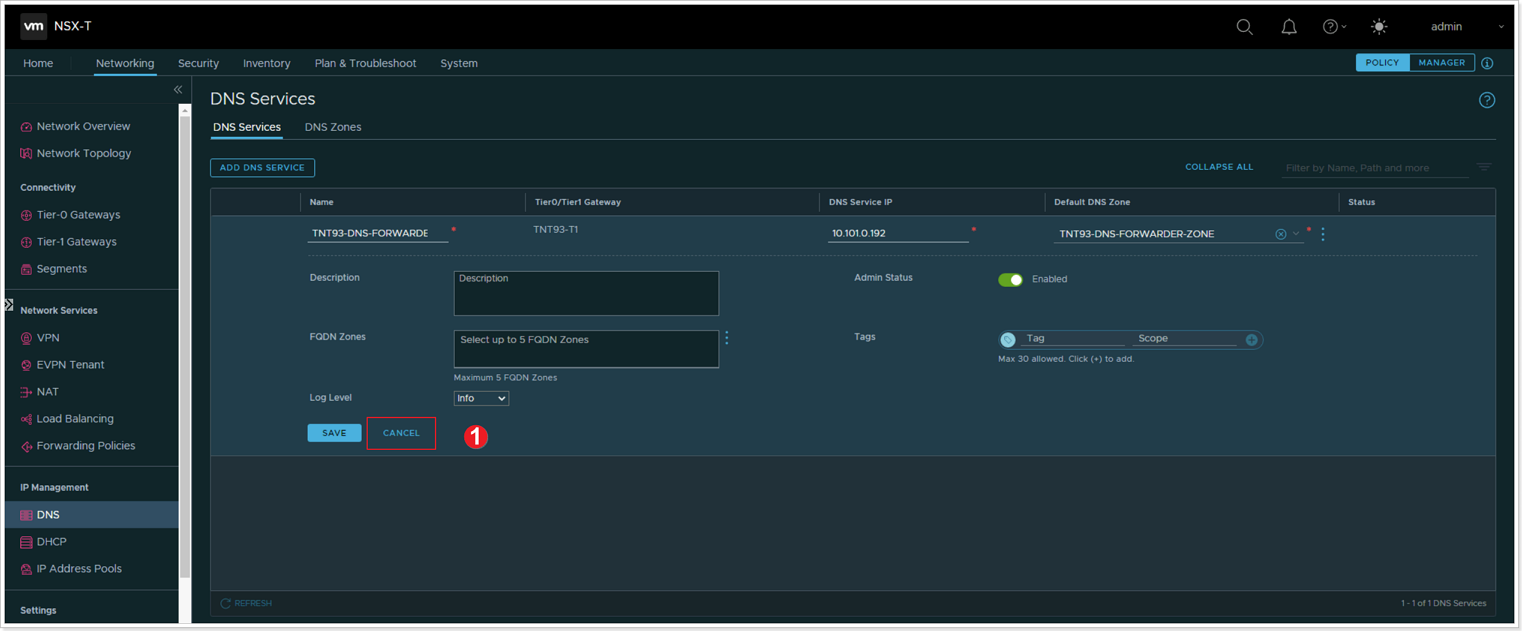Open the help menu in top bar
Viewport: 1522px width, 631px height.
1334,27
